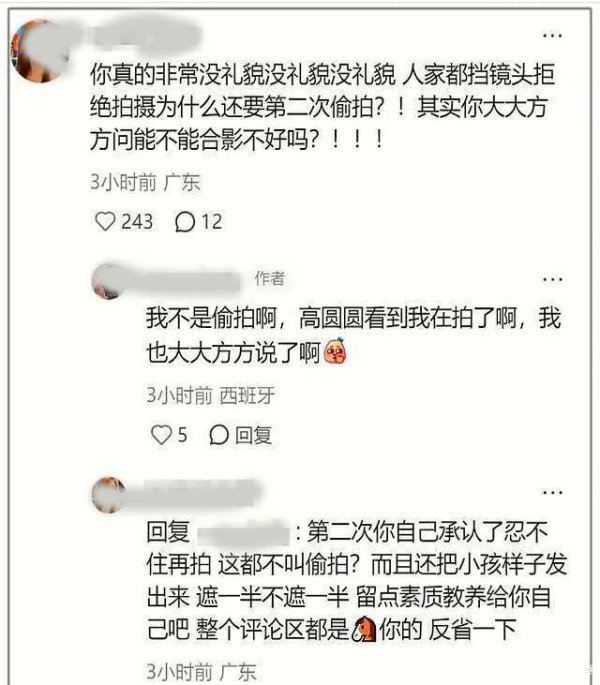This screenshot has height=685, width=600.
Task: Open the author's avatar in reply
Action: (108, 282)
